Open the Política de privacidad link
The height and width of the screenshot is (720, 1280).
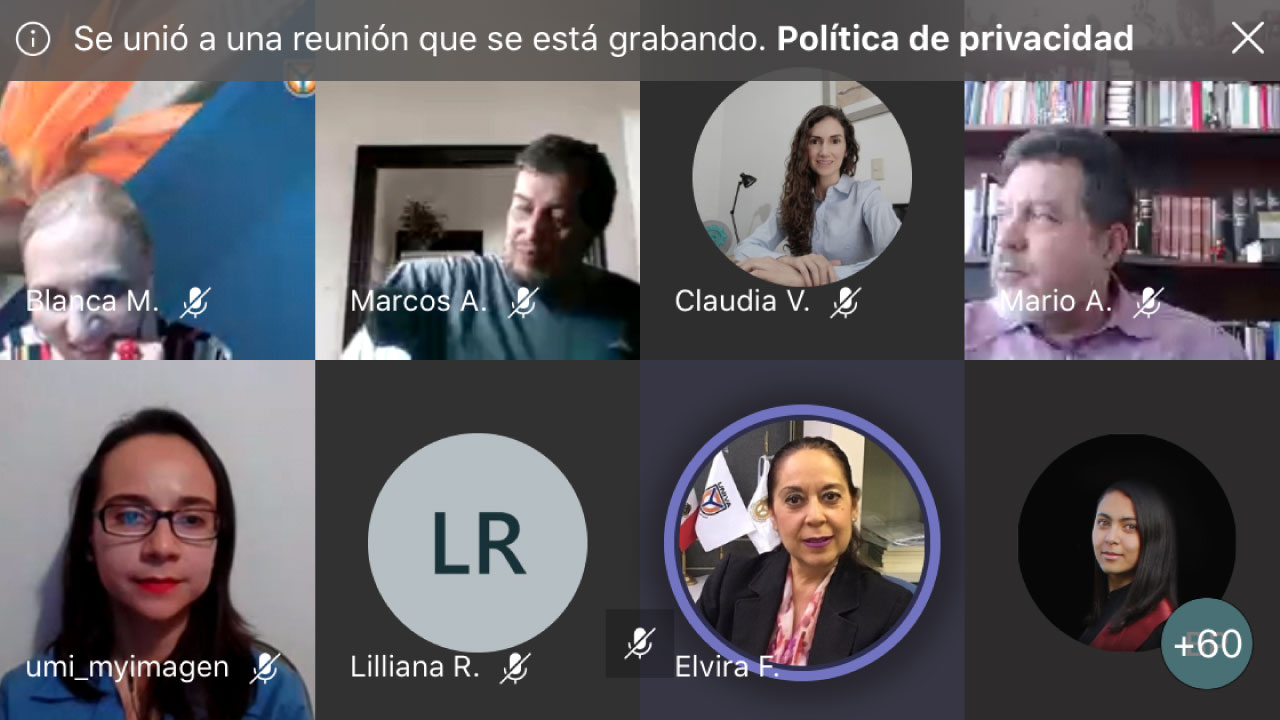[955, 39]
